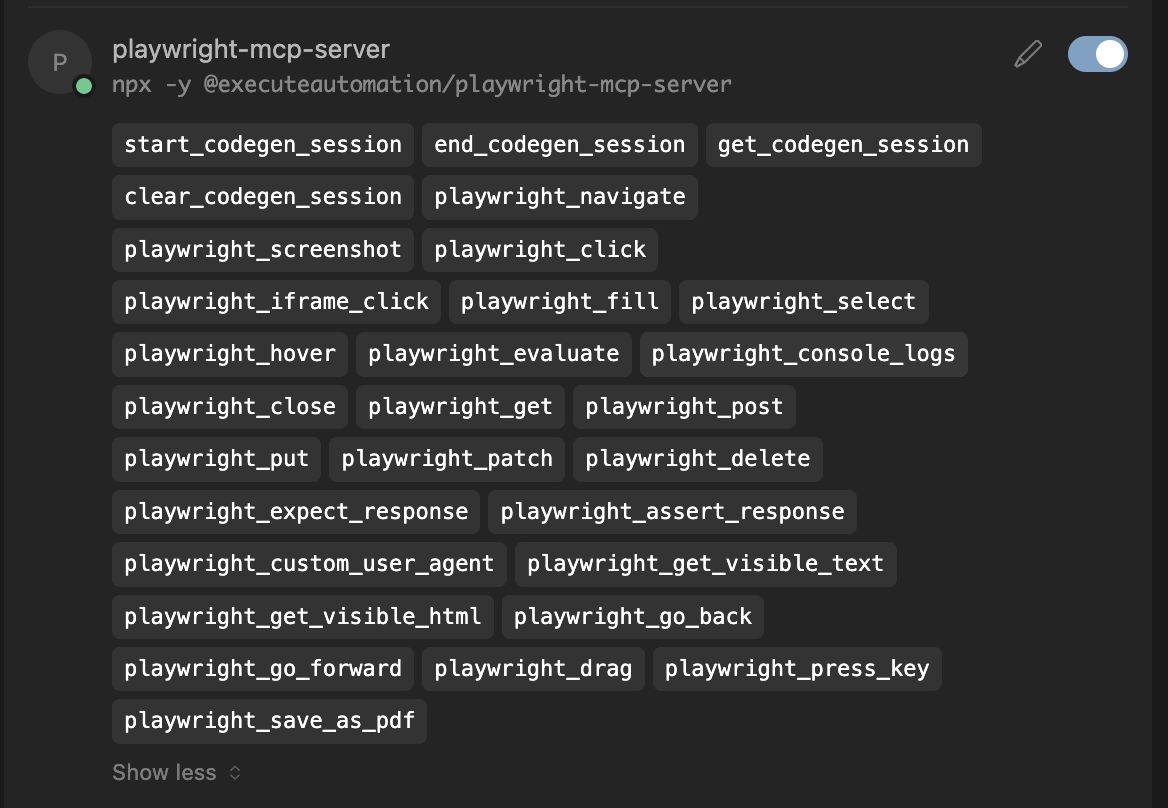
Task: Click the playwright_save_as_pdf tool
Action: pyautogui.click(x=268, y=720)
